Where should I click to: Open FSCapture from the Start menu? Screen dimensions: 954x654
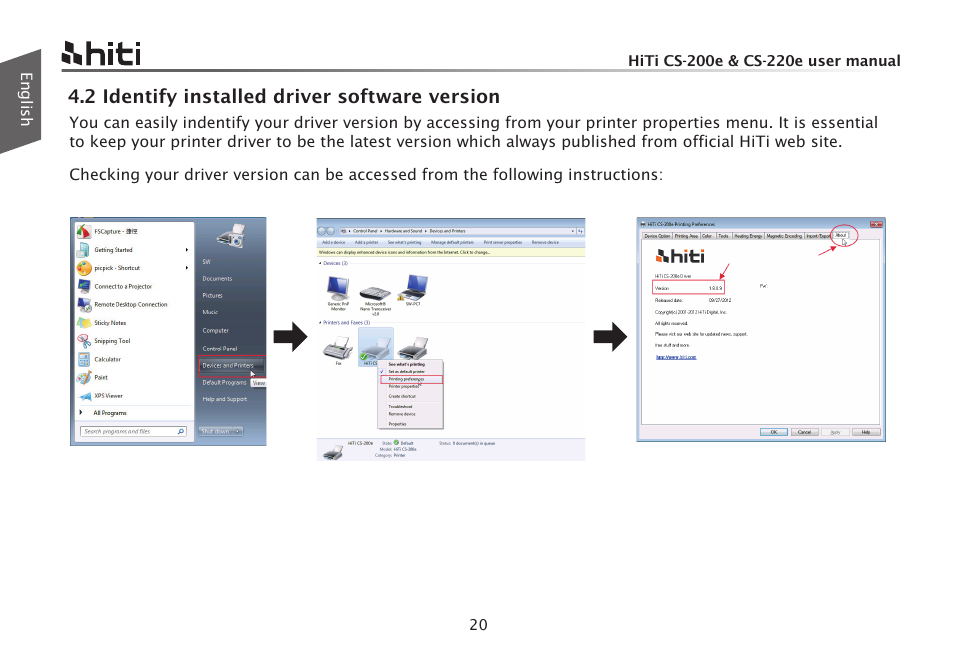point(116,232)
